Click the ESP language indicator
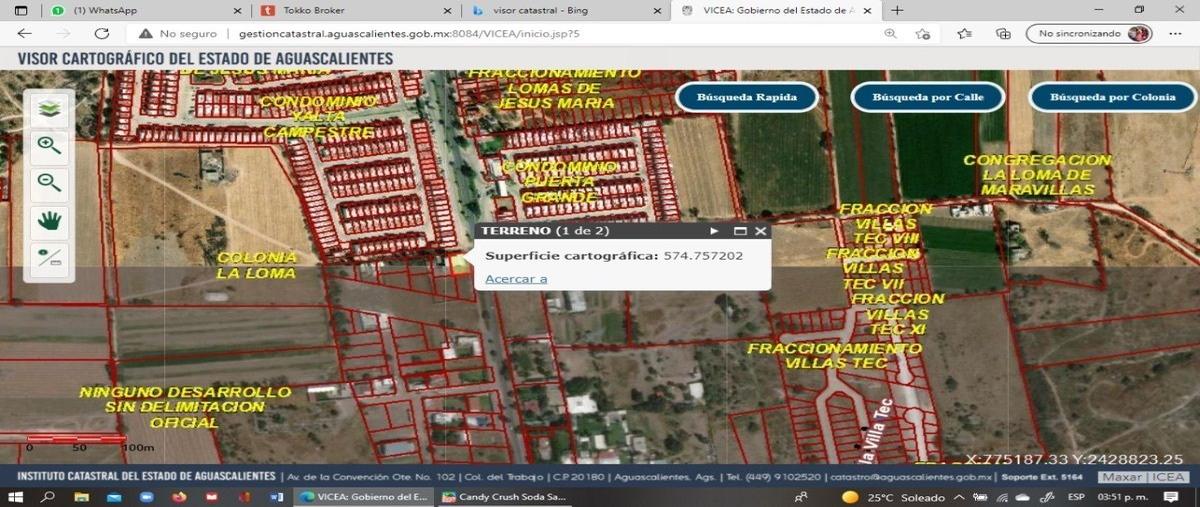This screenshot has height=507, width=1200. click(1076, 497)
